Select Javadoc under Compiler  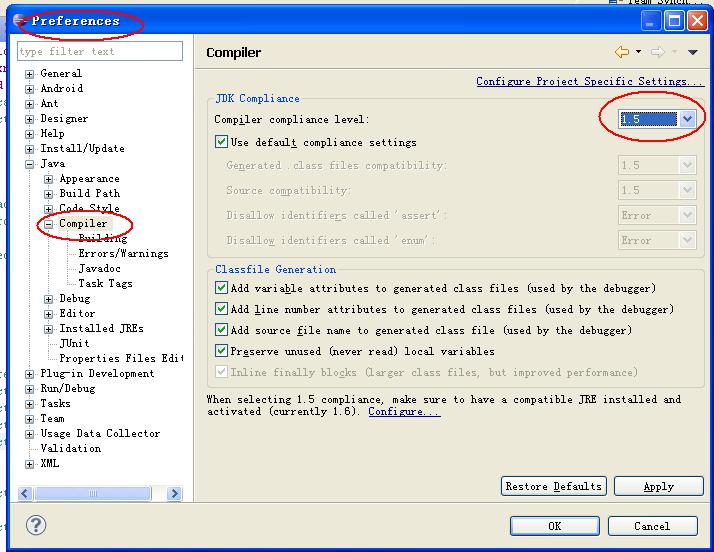pos(99,268)
